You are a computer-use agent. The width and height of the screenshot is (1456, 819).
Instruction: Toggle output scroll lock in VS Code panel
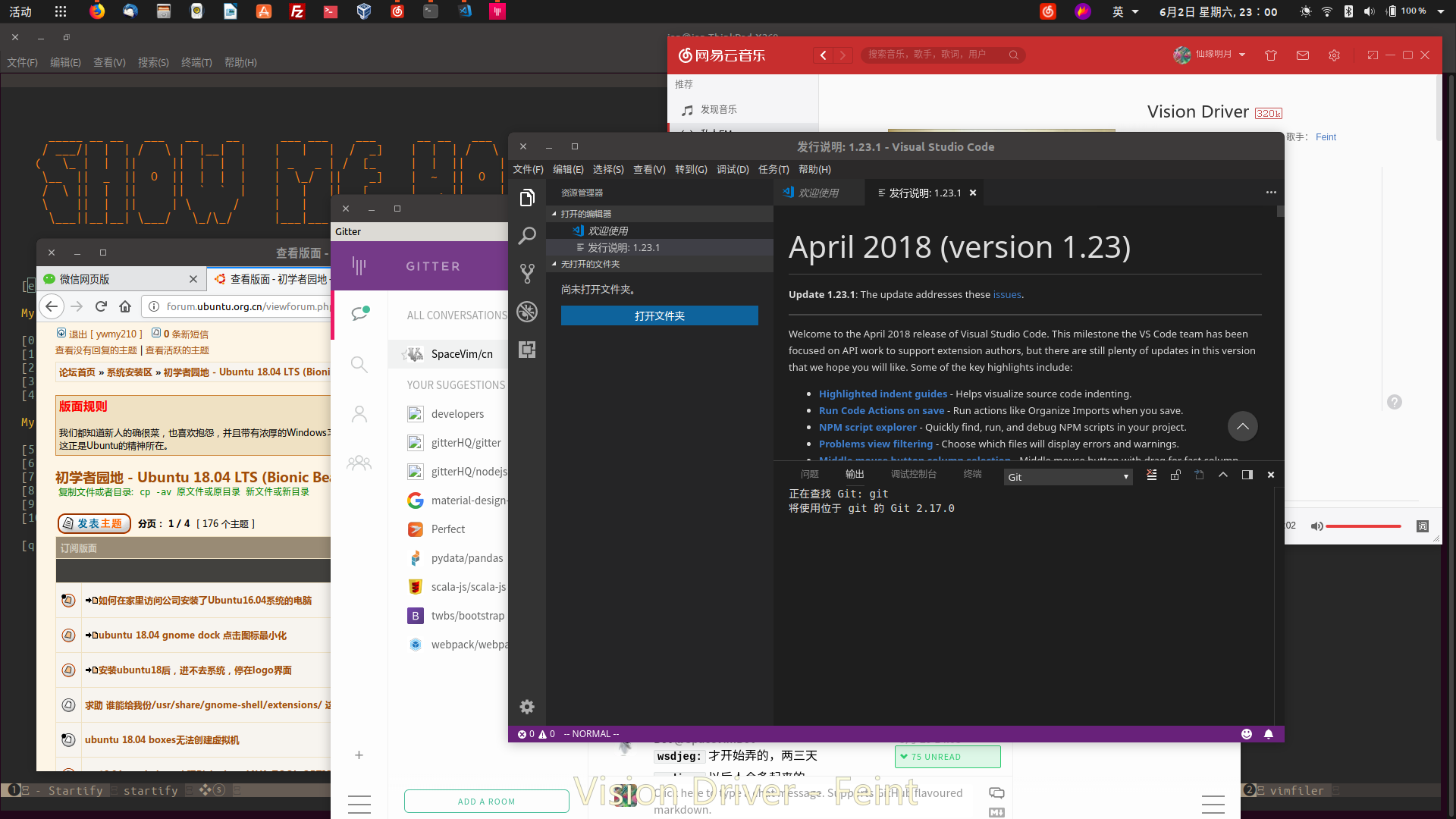pyautogui.click(x=1175, y=475)
